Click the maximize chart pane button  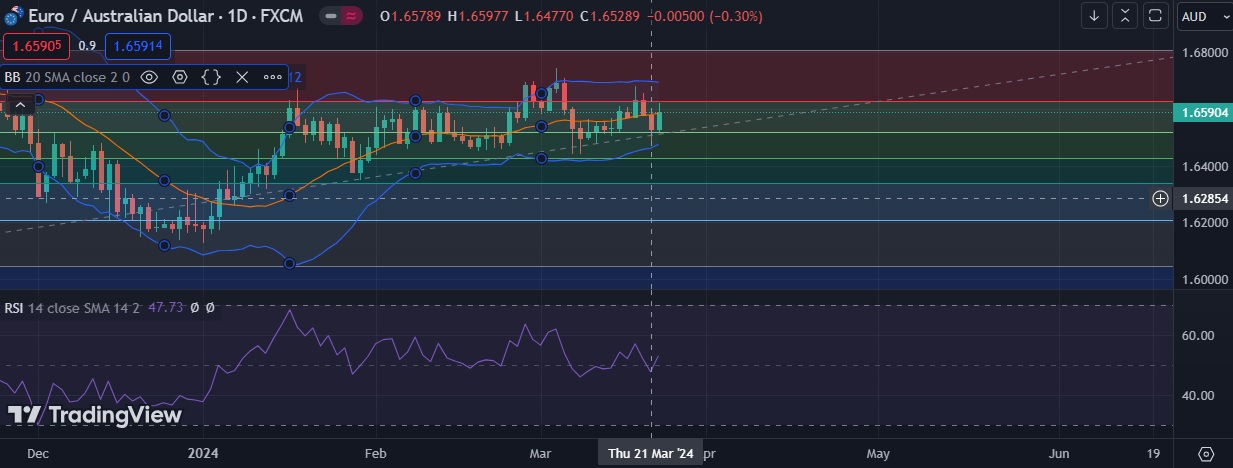tap(1155, 16)
